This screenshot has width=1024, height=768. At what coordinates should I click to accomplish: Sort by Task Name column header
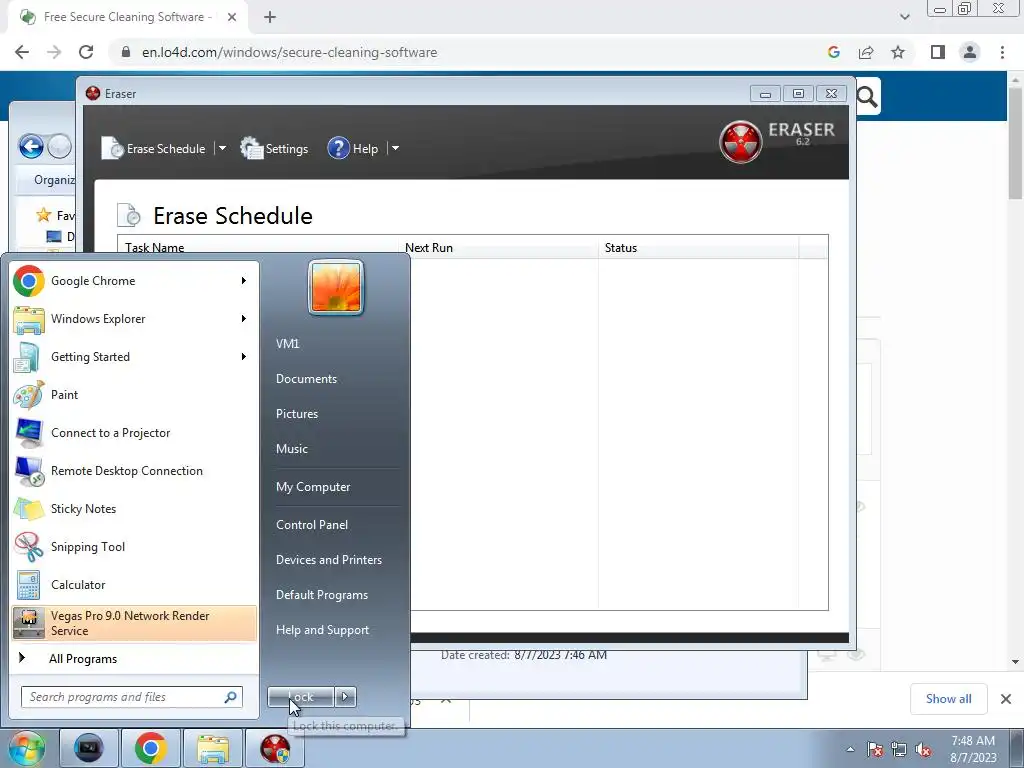(258, 248)
